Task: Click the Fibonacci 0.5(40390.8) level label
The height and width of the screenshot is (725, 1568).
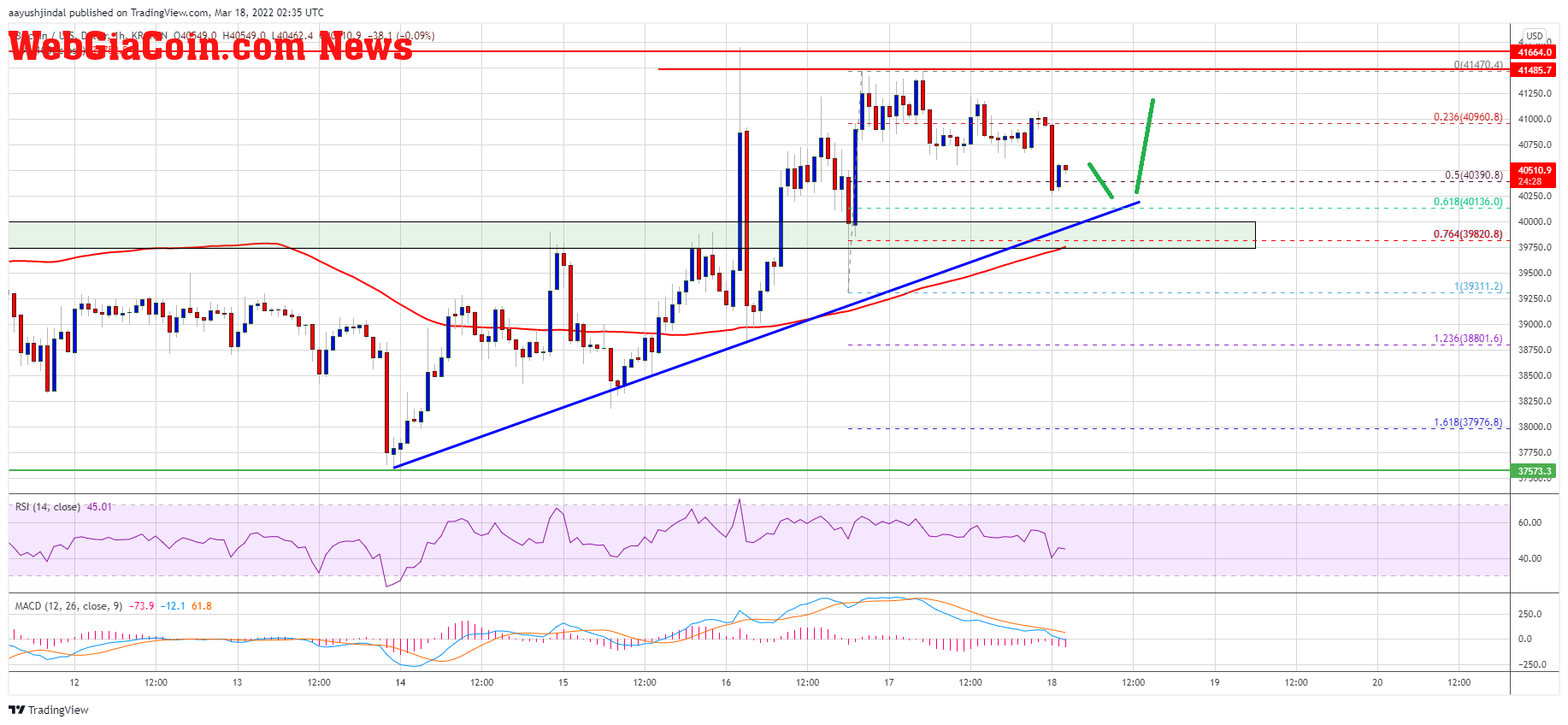Action: (x=1474, y=175)
